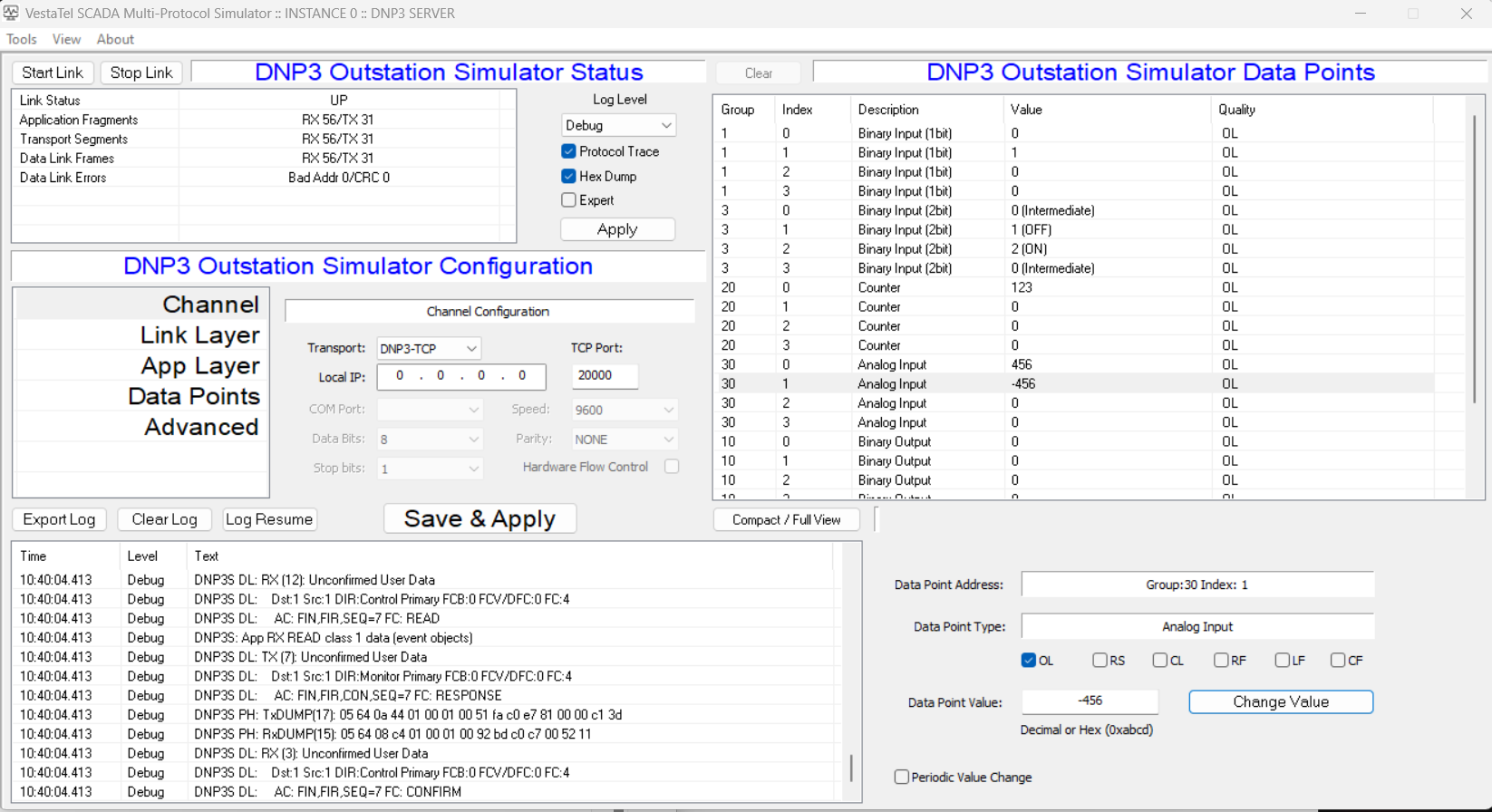This screenshot has width=1492, height=812.
Task: Switch to the Link Layer configuration tab
Action: tap(199, 335)
